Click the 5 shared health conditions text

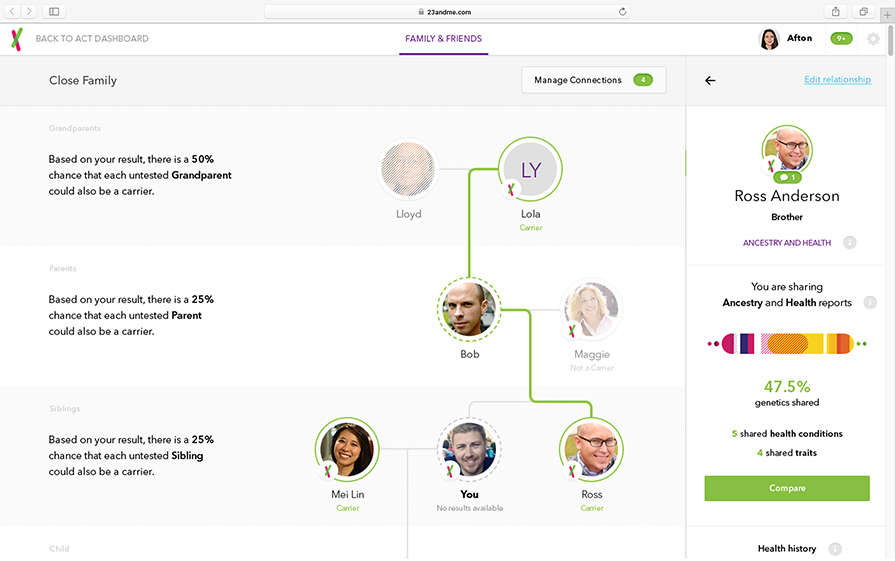[787, 434]
